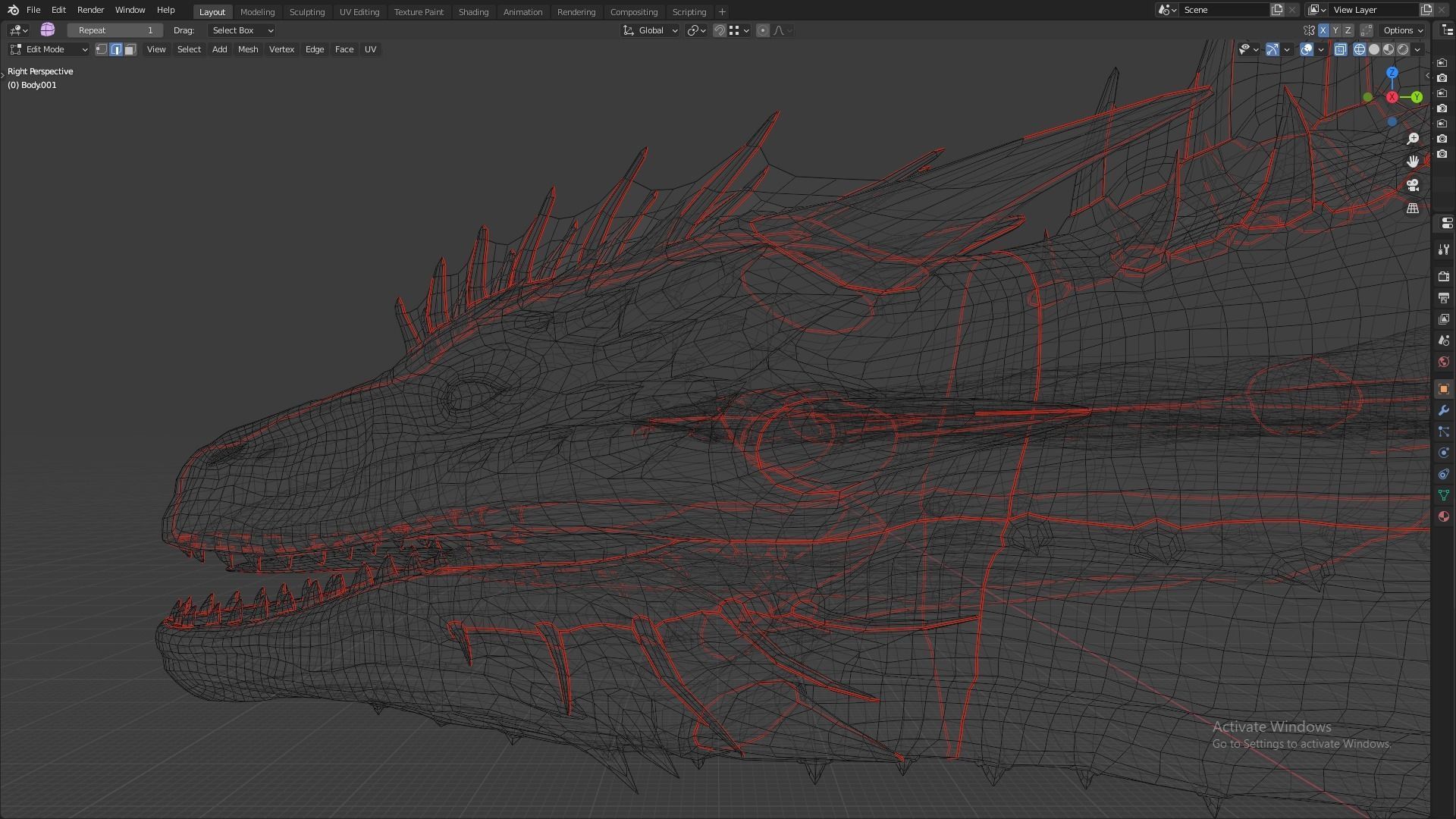Open object type visibility eye menu

pos(1248,49)
